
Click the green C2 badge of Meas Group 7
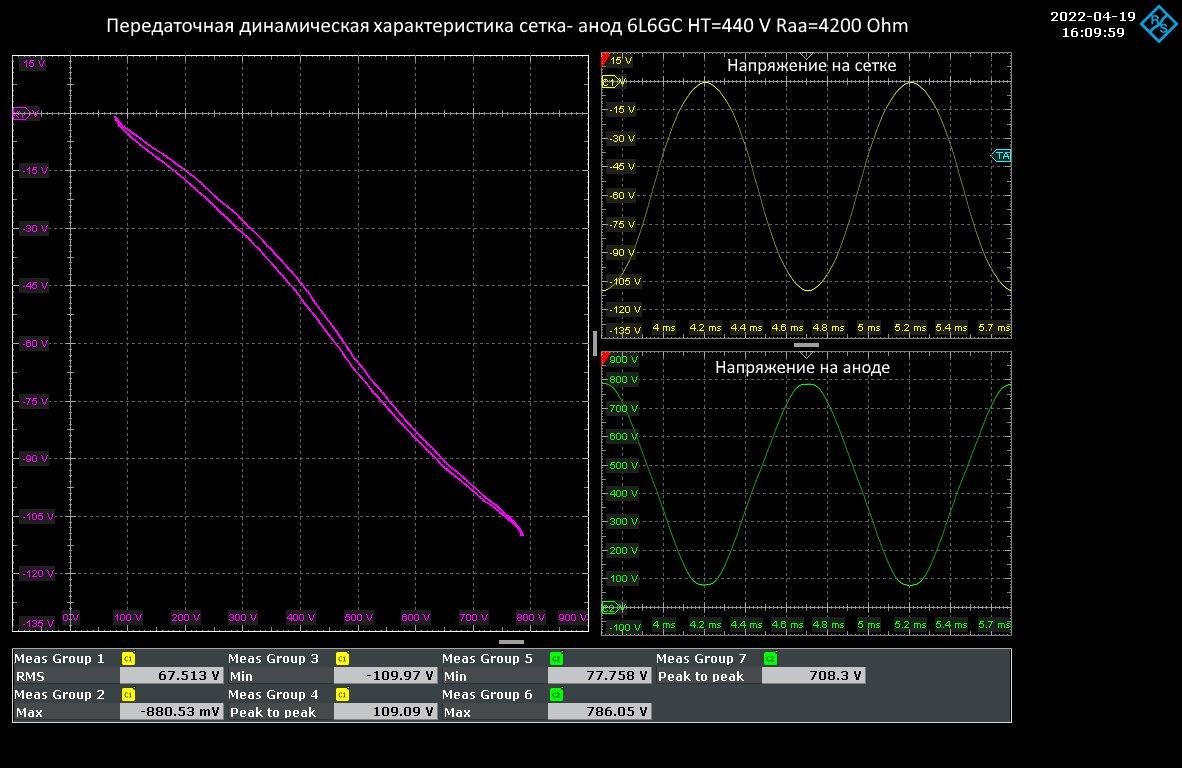pos(770,659)
